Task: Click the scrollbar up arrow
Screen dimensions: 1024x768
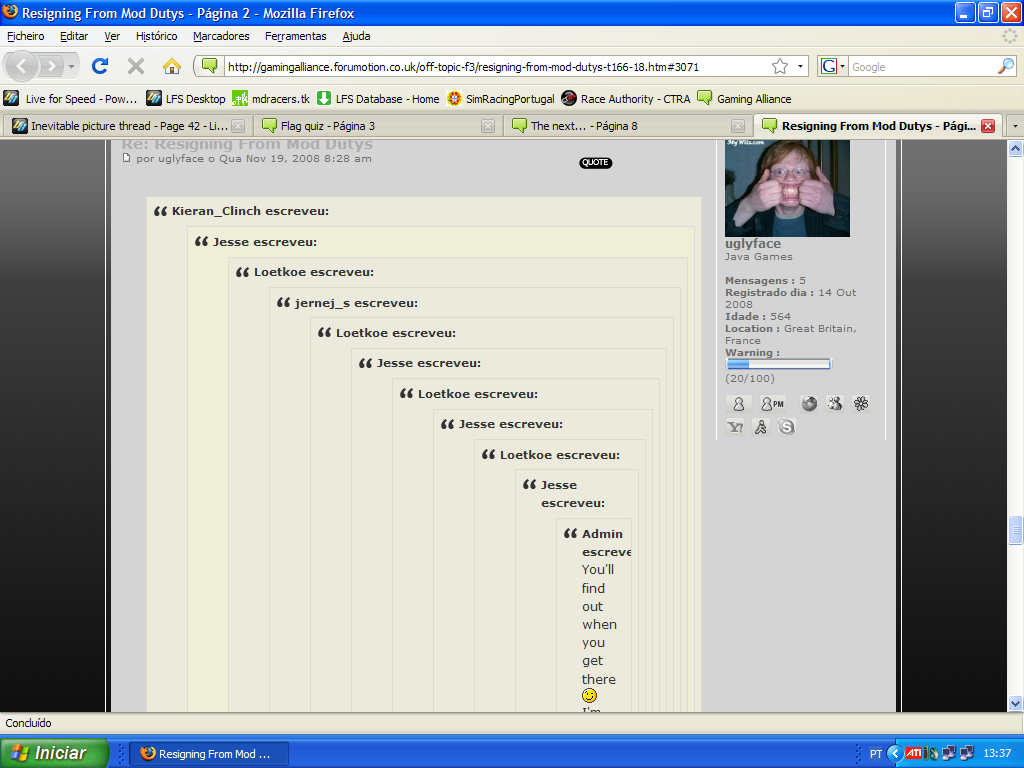Action: [1015, 148]
